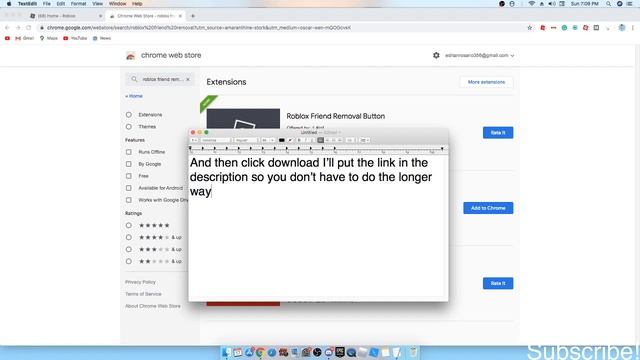The height and width of the screenshot is (360, 640).
Task: Open a new Chrome tab with plus button
Action: pyautogui.click(x=193, y=16)
